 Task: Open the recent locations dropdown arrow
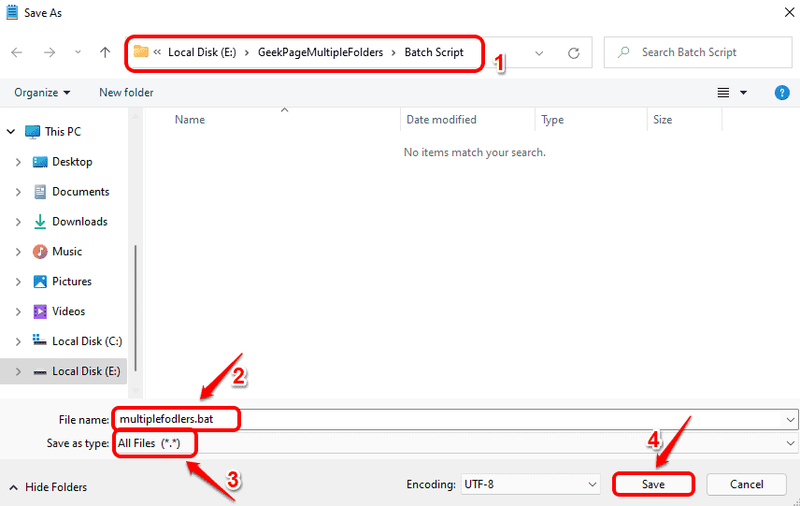[78, 53]
